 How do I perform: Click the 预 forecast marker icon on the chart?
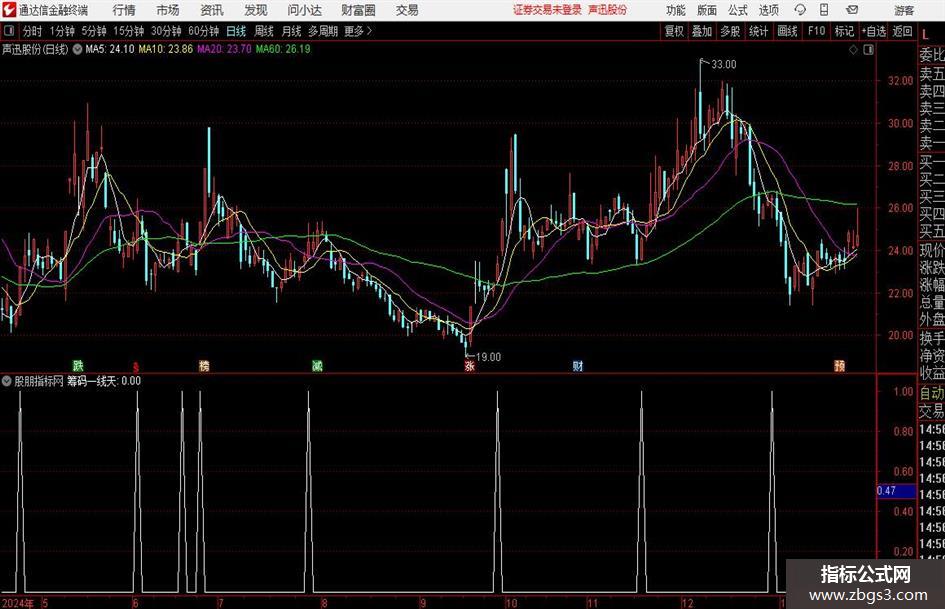[x=840, y=365]
